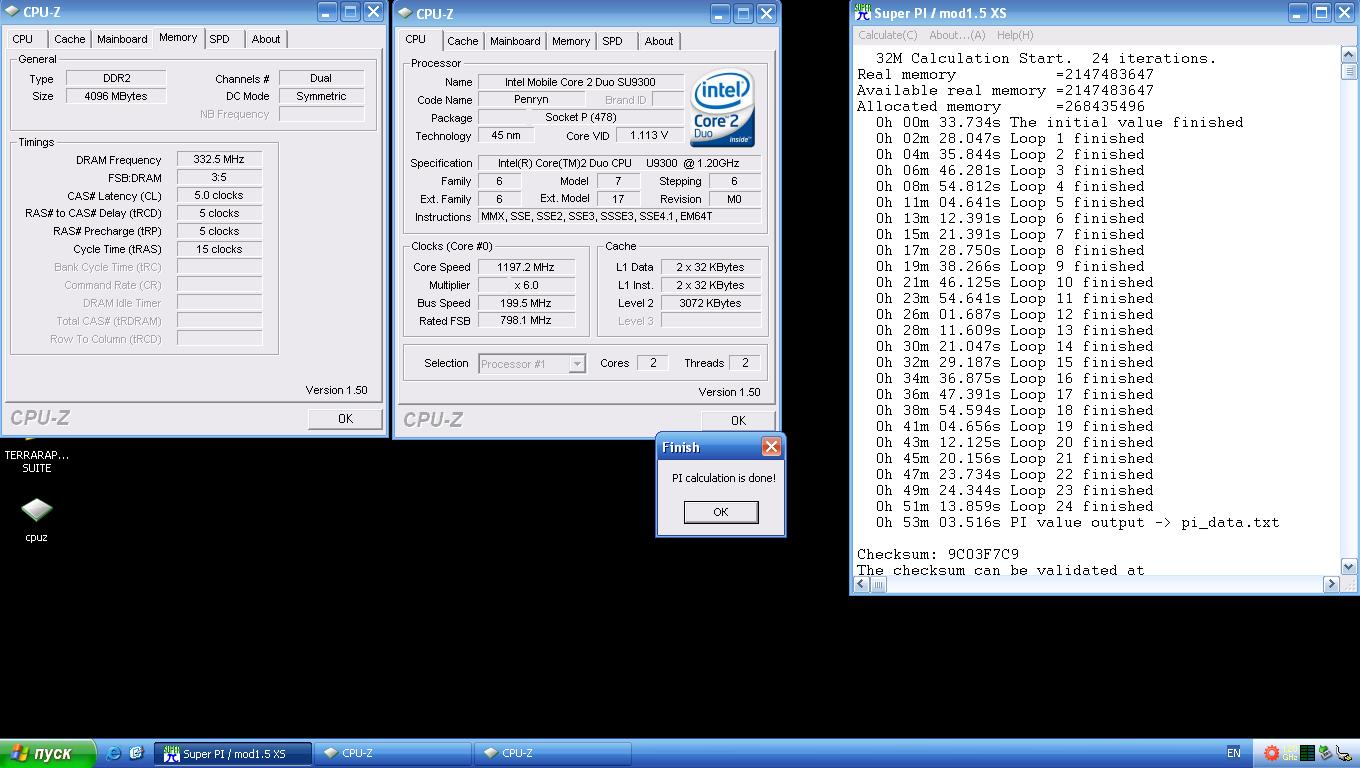The image size is (1360, 768).
Task: Click the Rated FSB 798.1 MHz value
Action: pos(525,322)
